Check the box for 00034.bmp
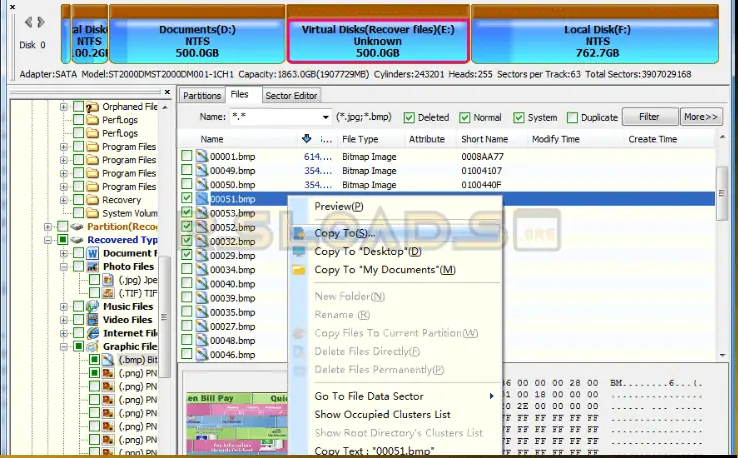 tap(187, 269)
